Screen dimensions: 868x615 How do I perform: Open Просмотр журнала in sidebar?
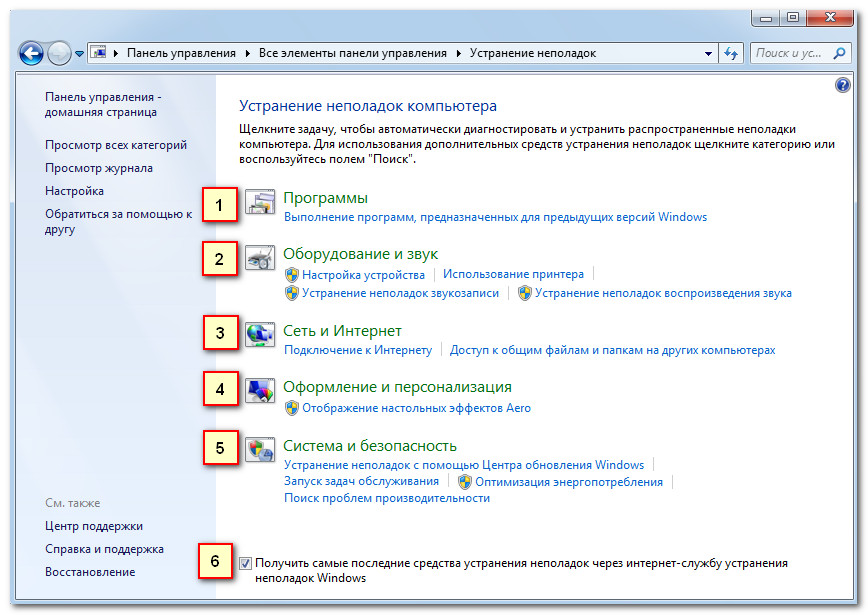pos(99,168)
